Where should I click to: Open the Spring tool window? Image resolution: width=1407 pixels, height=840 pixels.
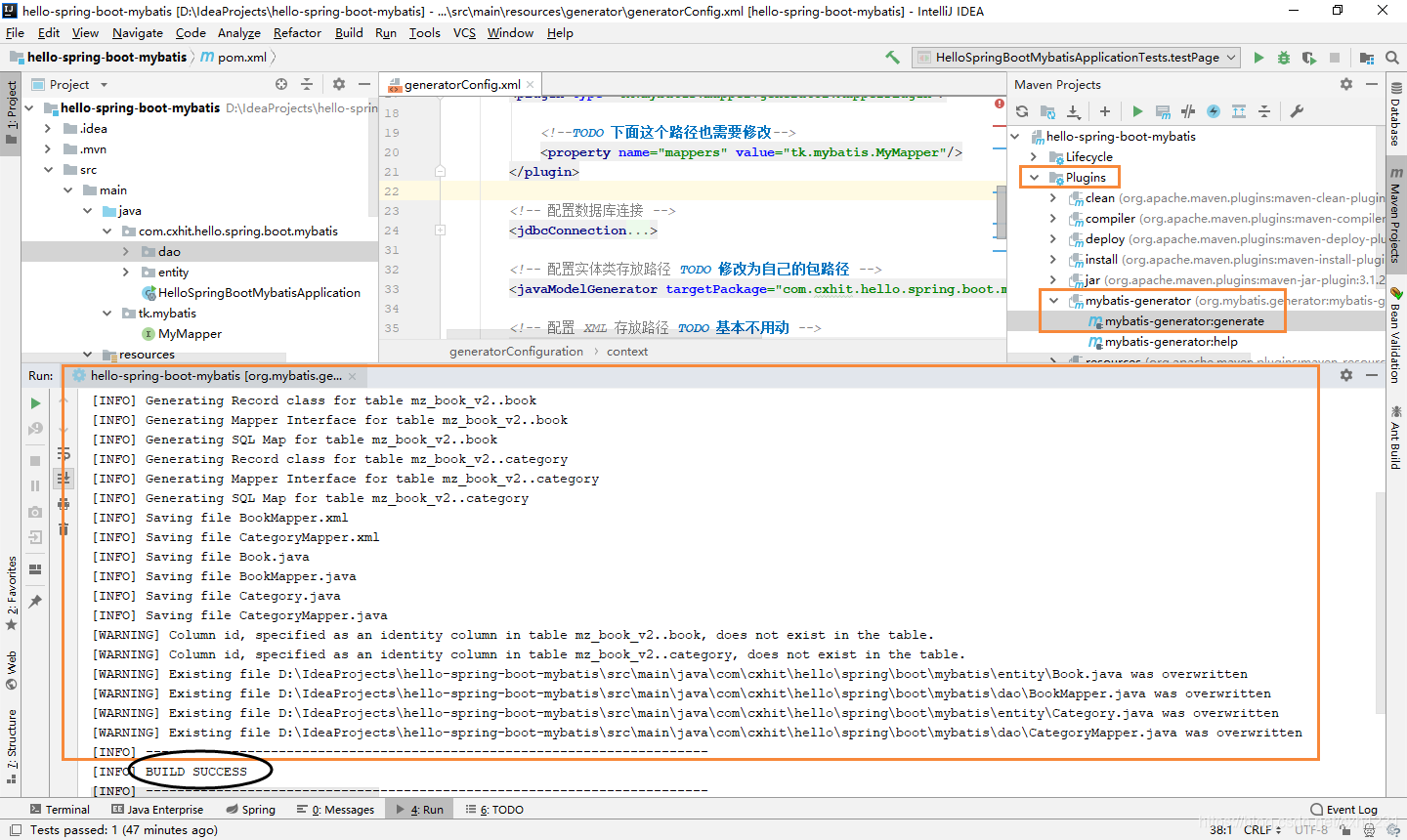(x=251, y=810)
